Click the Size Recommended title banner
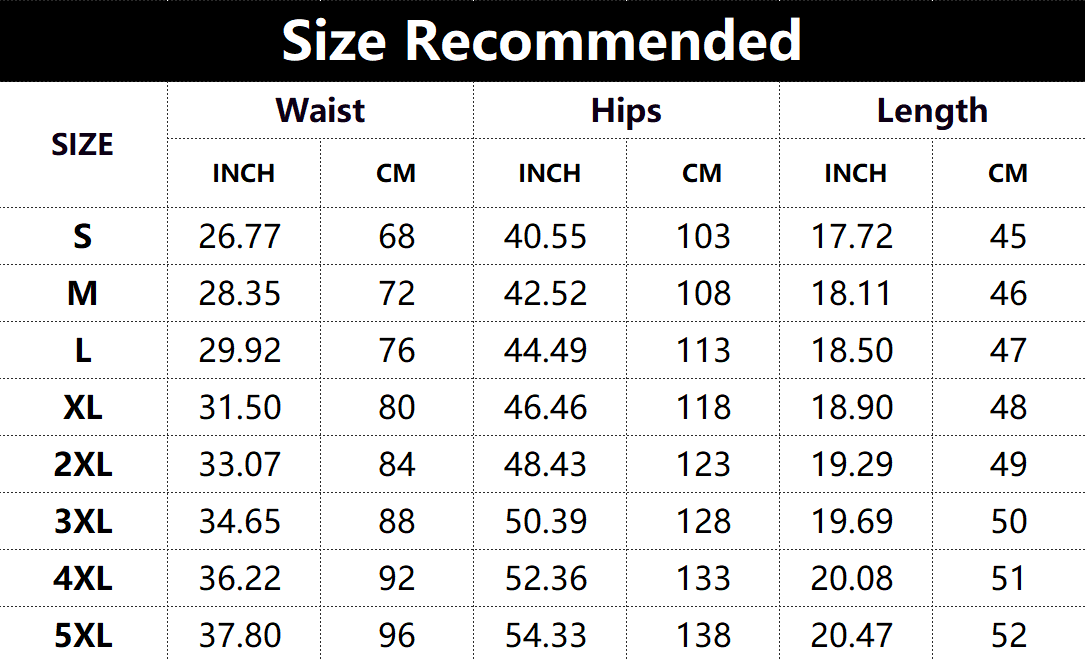 point(542,41)
